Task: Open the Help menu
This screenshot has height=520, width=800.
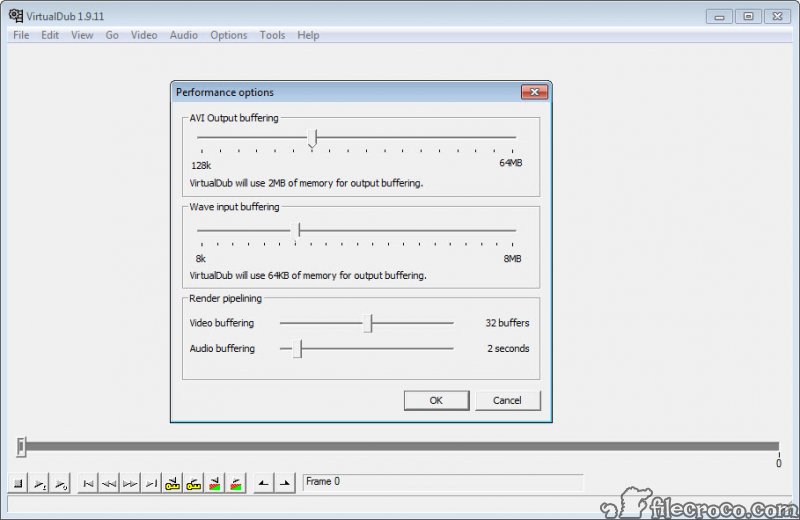Action: 308,35
